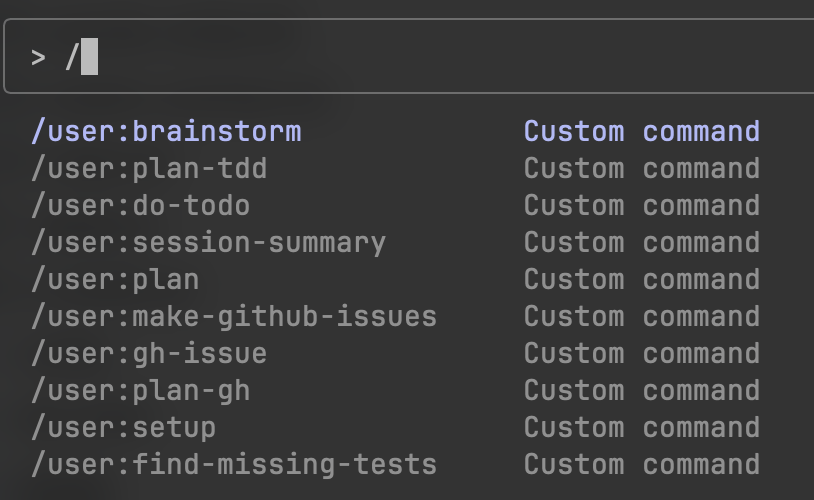Click Custom command description beside make-github-issues
This screenshot has height=500, width=814.
641,317
